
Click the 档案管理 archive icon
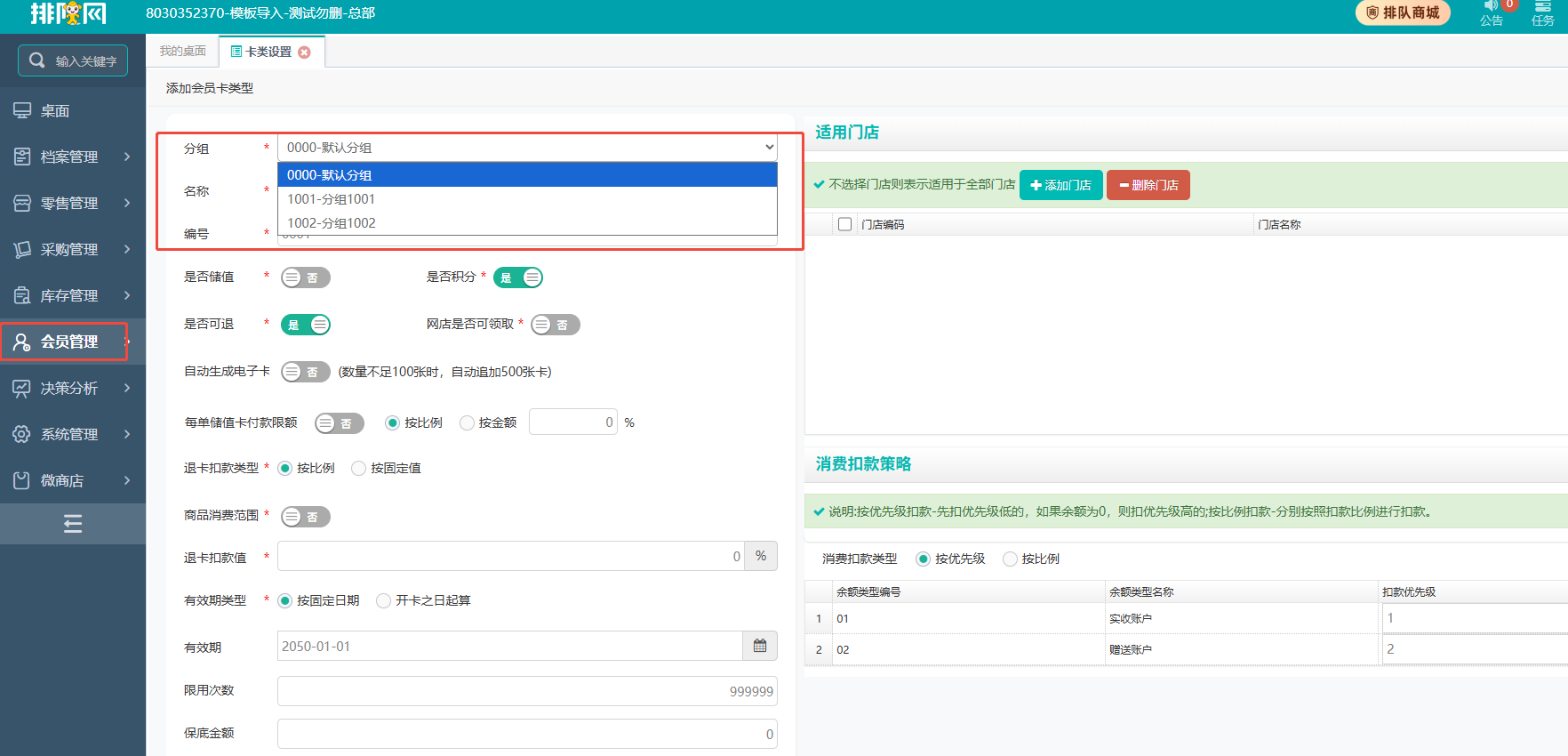[22, 157]
